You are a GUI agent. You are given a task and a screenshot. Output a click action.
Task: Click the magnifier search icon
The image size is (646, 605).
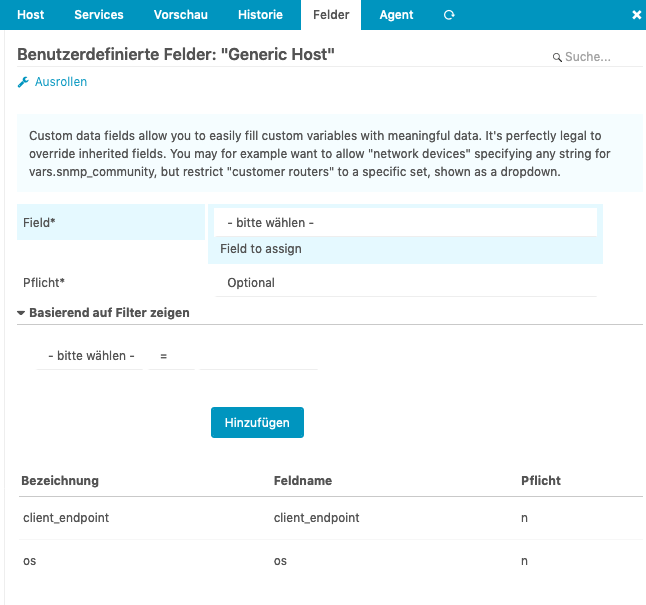coord(557,58)
